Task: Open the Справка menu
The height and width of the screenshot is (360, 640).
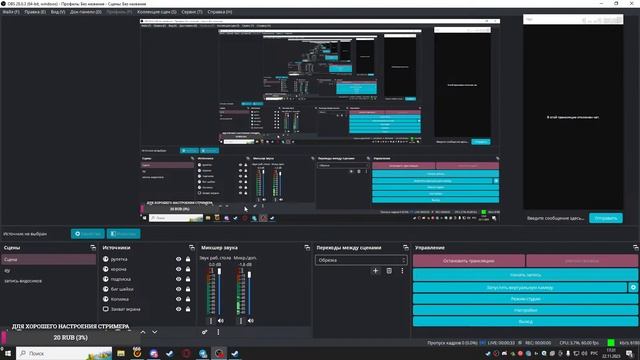Action: point(220,12)
